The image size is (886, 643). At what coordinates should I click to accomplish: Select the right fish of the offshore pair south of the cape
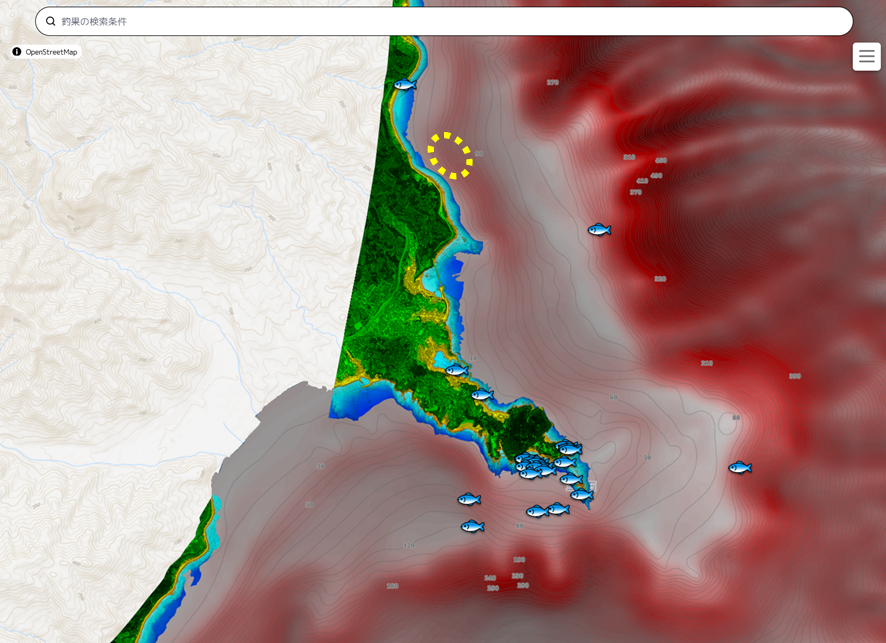coord(558,509)
